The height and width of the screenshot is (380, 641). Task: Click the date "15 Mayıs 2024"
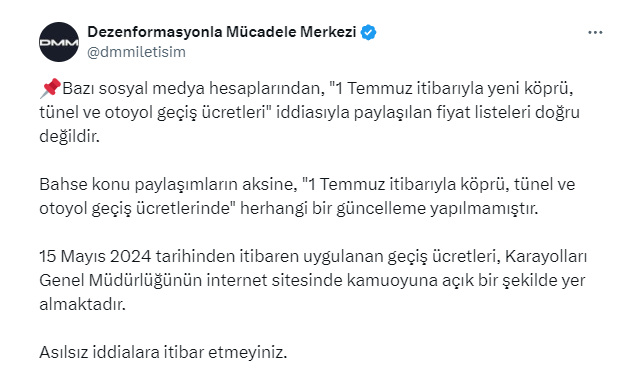[95, 257]
